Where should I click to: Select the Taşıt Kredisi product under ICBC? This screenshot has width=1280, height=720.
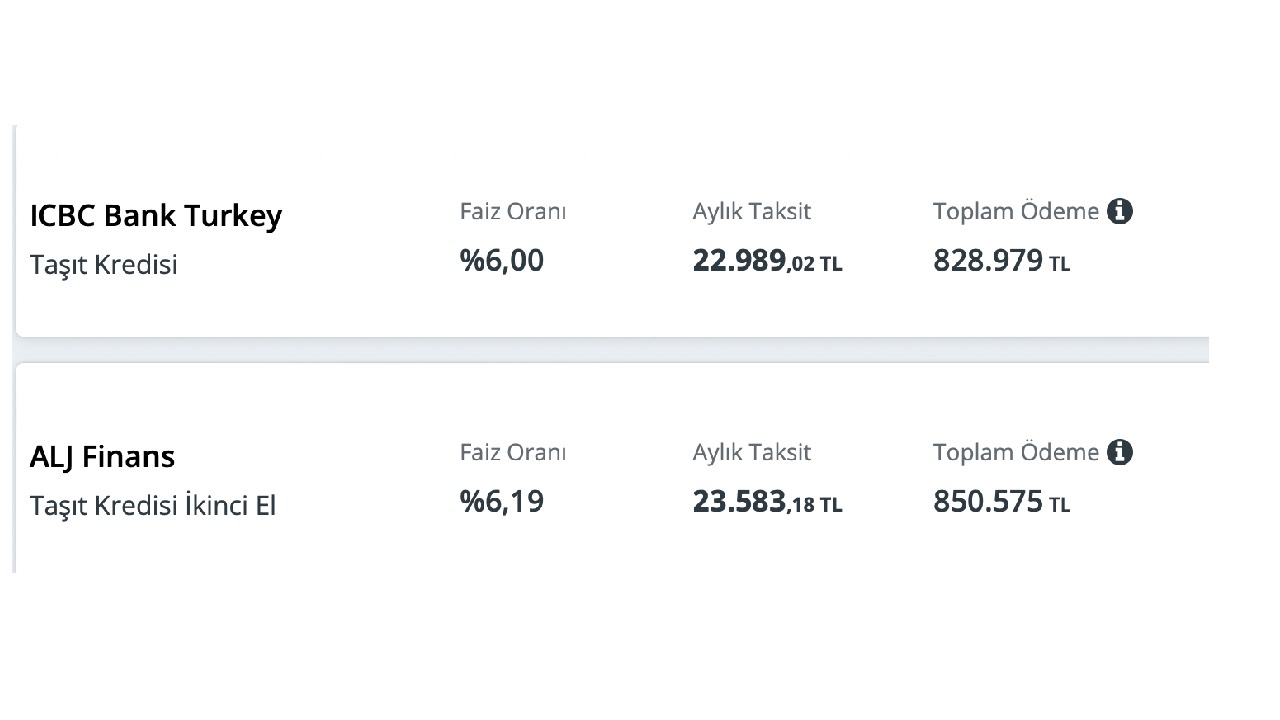pyautogui.click(x=103, y=266)
